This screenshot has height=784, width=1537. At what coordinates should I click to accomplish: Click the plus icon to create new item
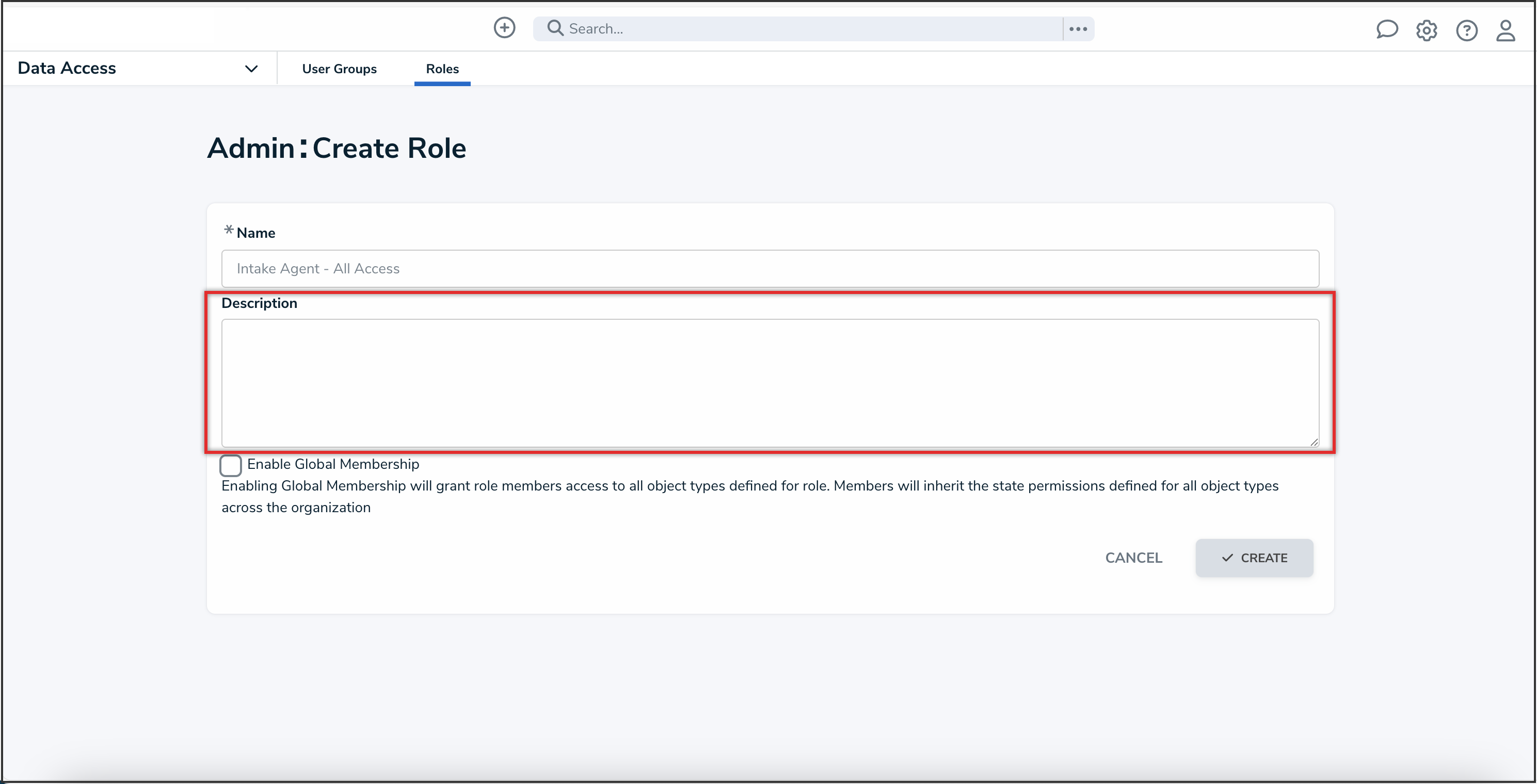click(504, 28)
